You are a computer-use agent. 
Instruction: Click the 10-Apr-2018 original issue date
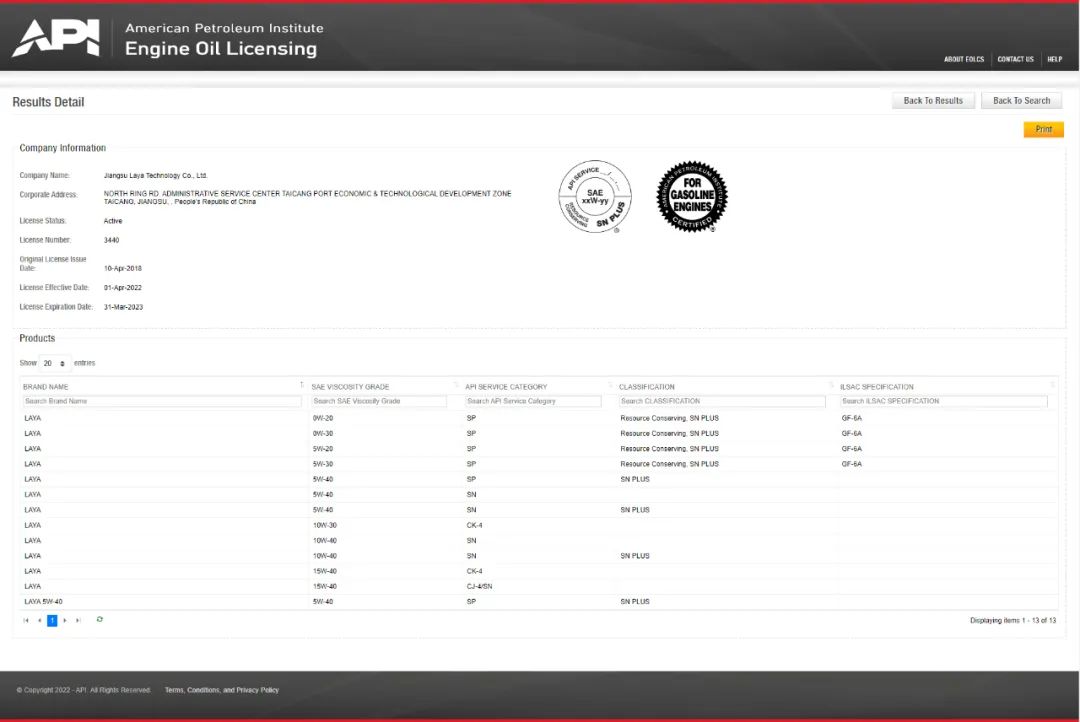123,269
